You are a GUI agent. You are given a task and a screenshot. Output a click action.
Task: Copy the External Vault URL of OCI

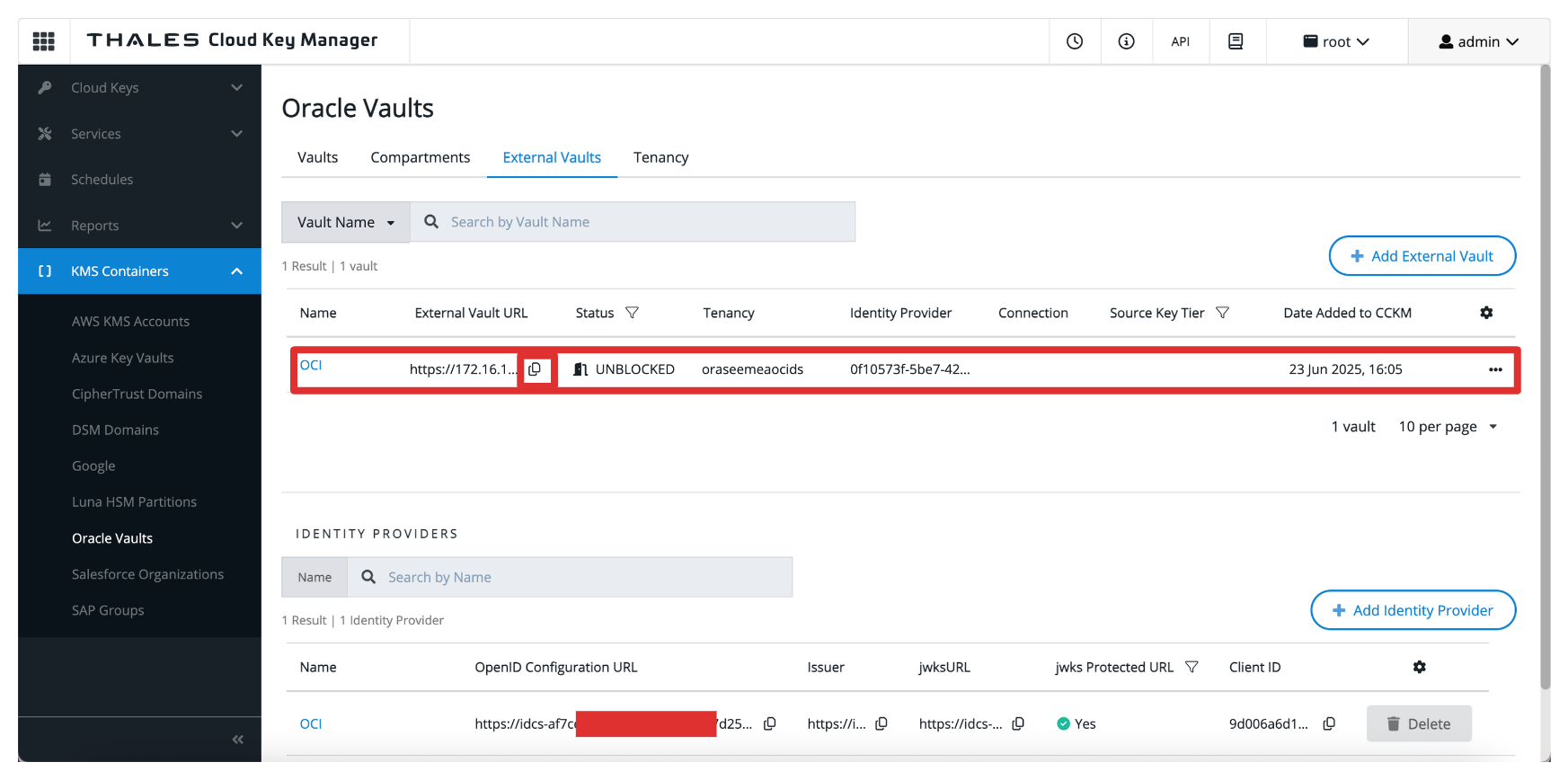536,369
